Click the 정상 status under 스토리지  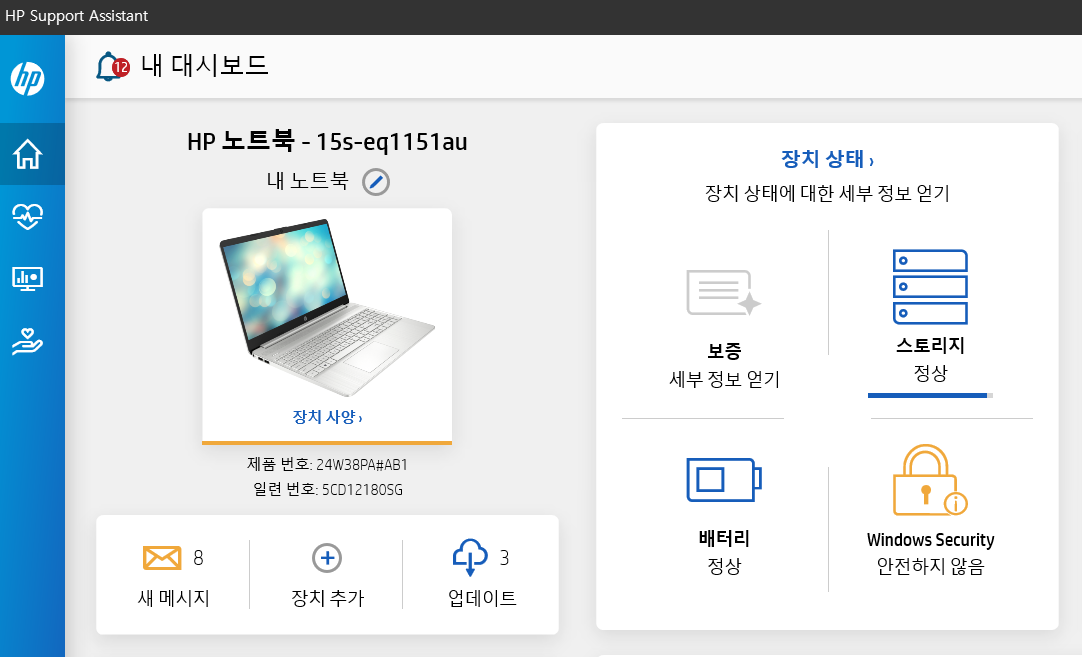(930, 373)
